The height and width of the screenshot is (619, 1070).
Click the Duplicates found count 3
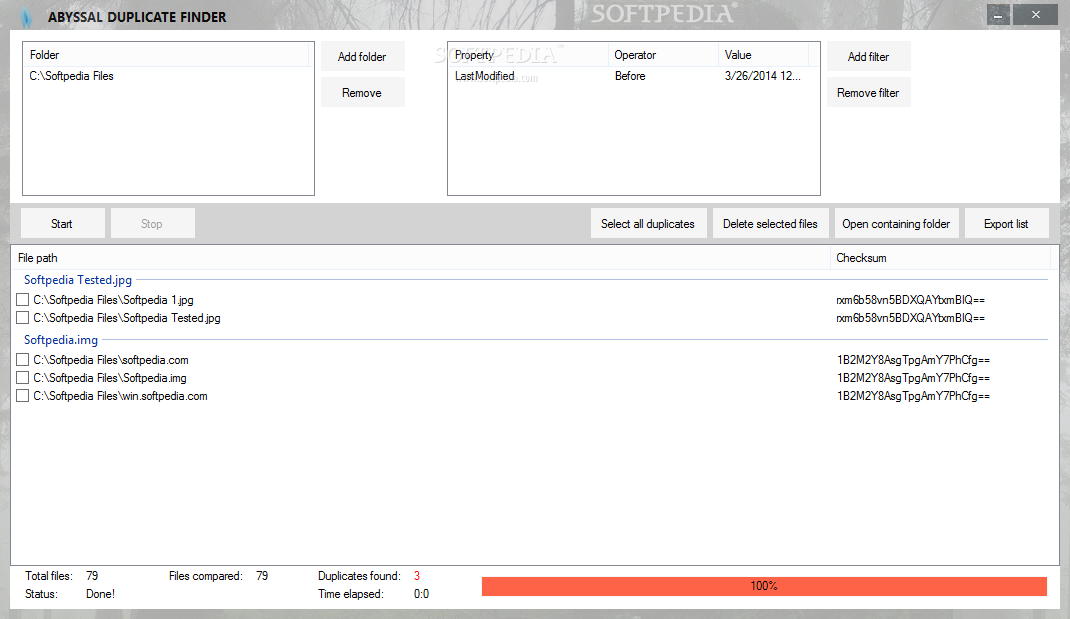(417, 576)
